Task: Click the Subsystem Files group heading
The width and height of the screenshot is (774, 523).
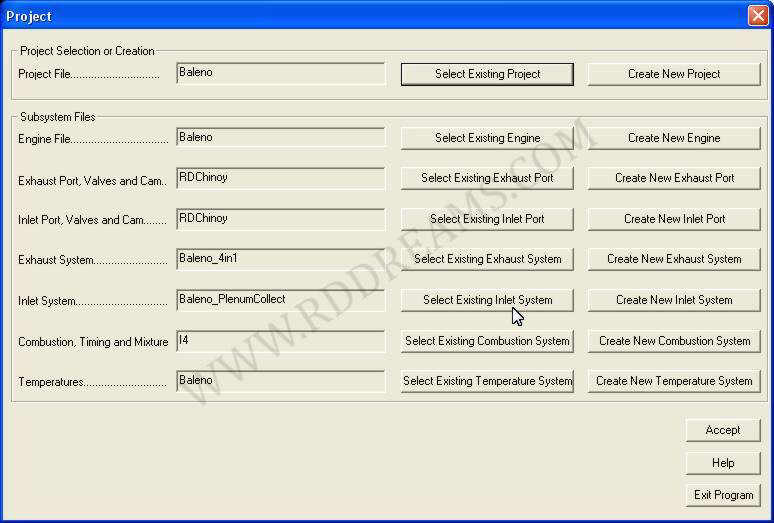Action: (58, 117)
